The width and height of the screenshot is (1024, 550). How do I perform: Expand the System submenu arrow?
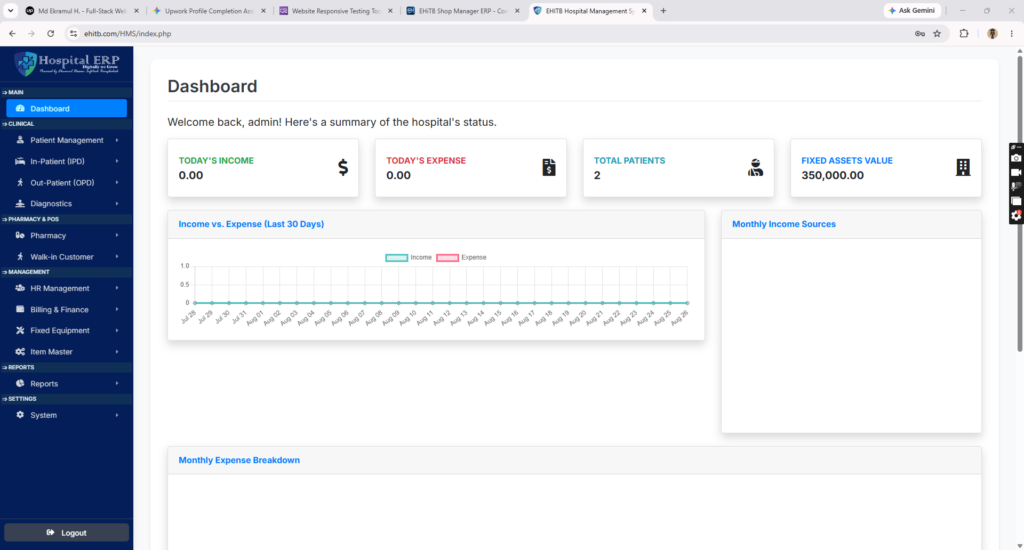pos(117,415)
